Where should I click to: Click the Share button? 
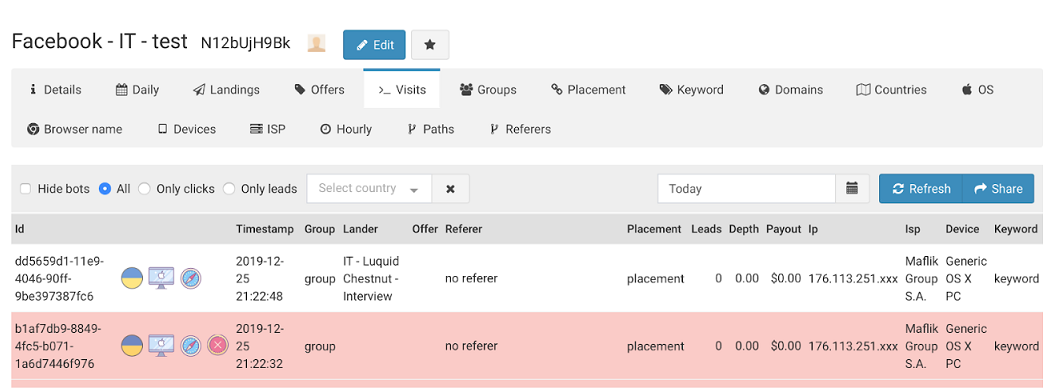[x=998, y=188]
